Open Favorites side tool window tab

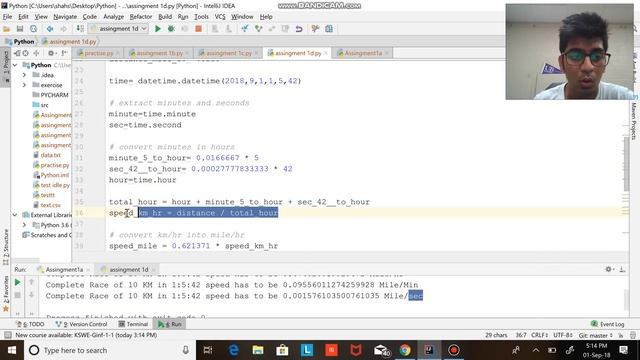click(x=6, y=293)
